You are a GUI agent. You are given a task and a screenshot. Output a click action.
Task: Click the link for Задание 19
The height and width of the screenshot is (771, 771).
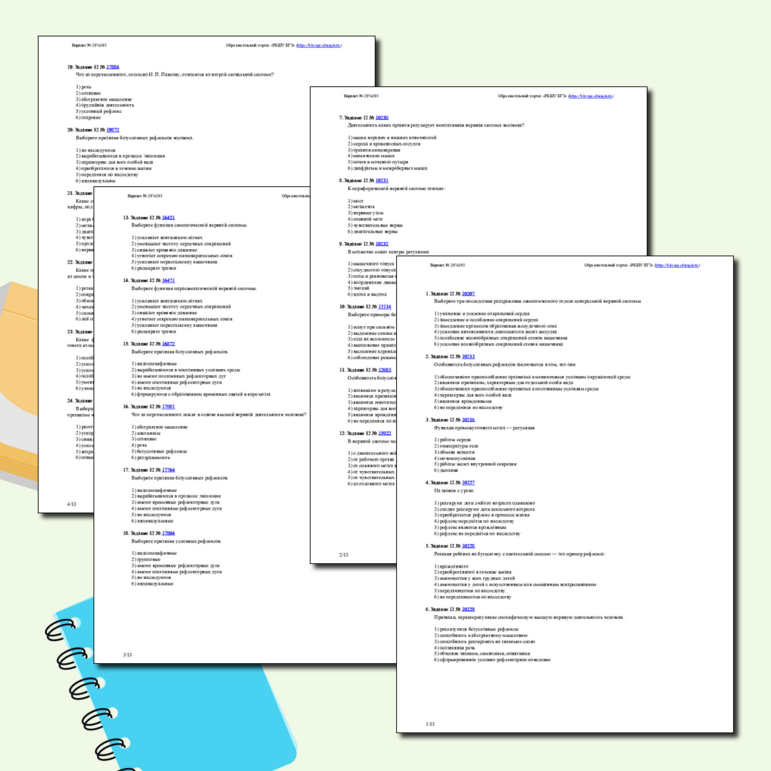pyautogui.click(x=112, y=67)
